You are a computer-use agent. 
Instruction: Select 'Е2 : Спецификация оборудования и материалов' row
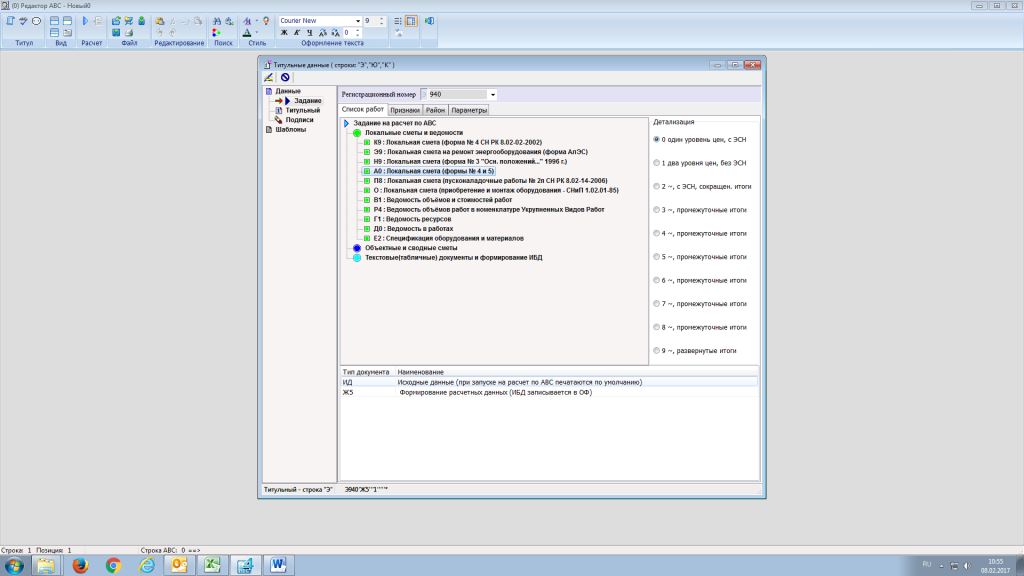pos(448,238)
